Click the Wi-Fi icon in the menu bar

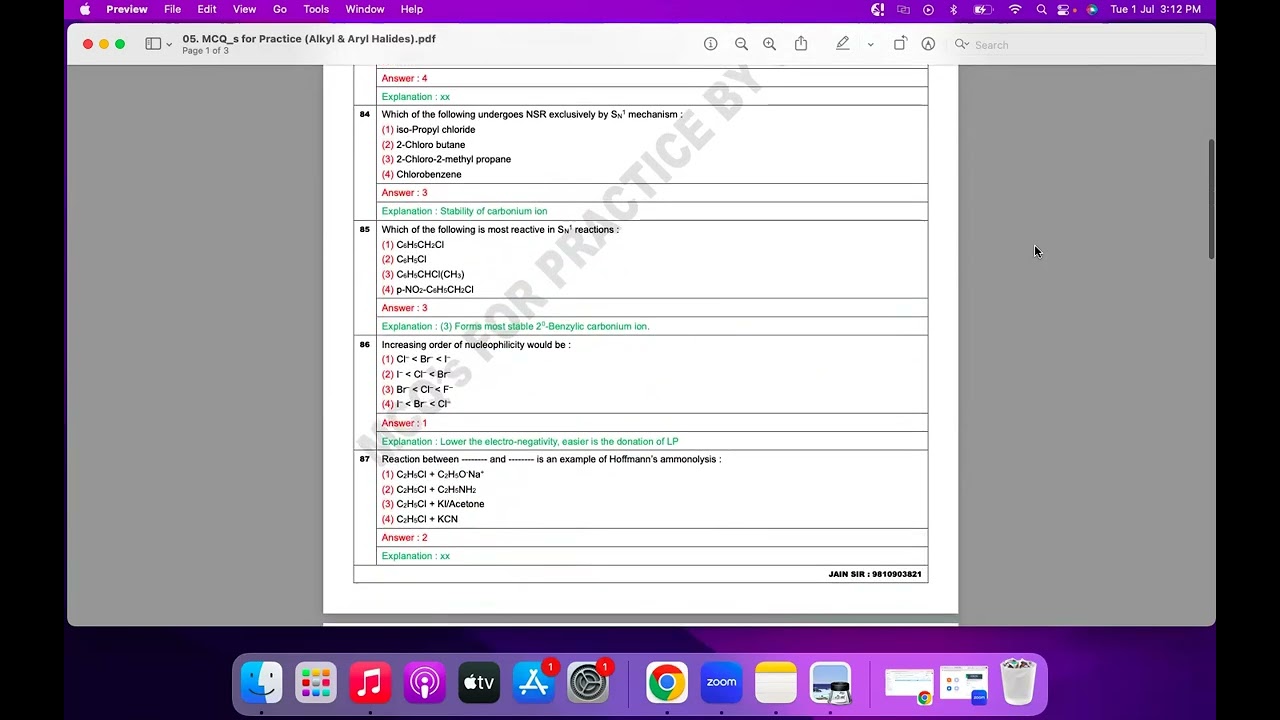[x=1015, y=9]
